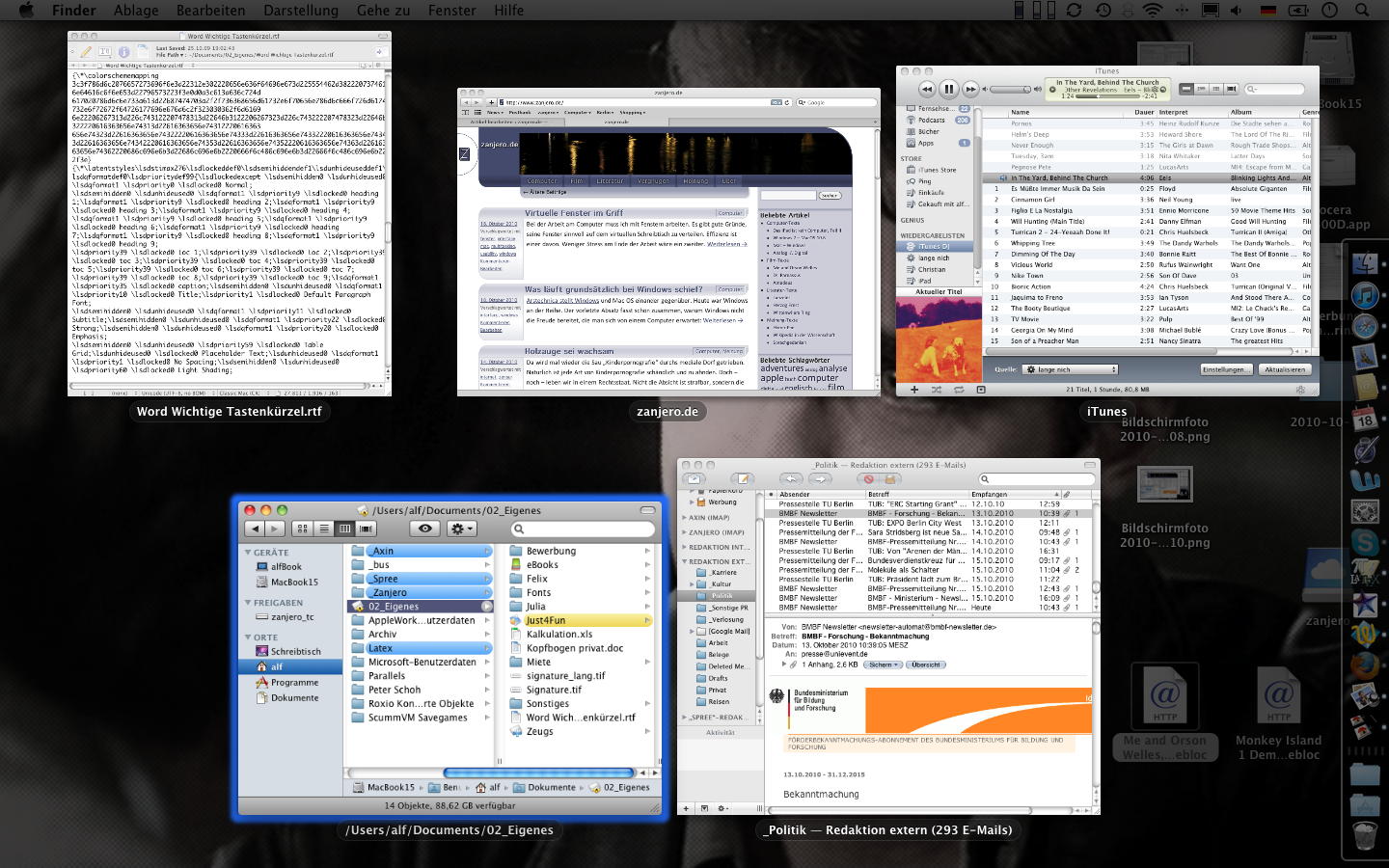Screen dimensions: 1389x868
Task: Go forward in the Finder window
Action: tap(275, 529)
